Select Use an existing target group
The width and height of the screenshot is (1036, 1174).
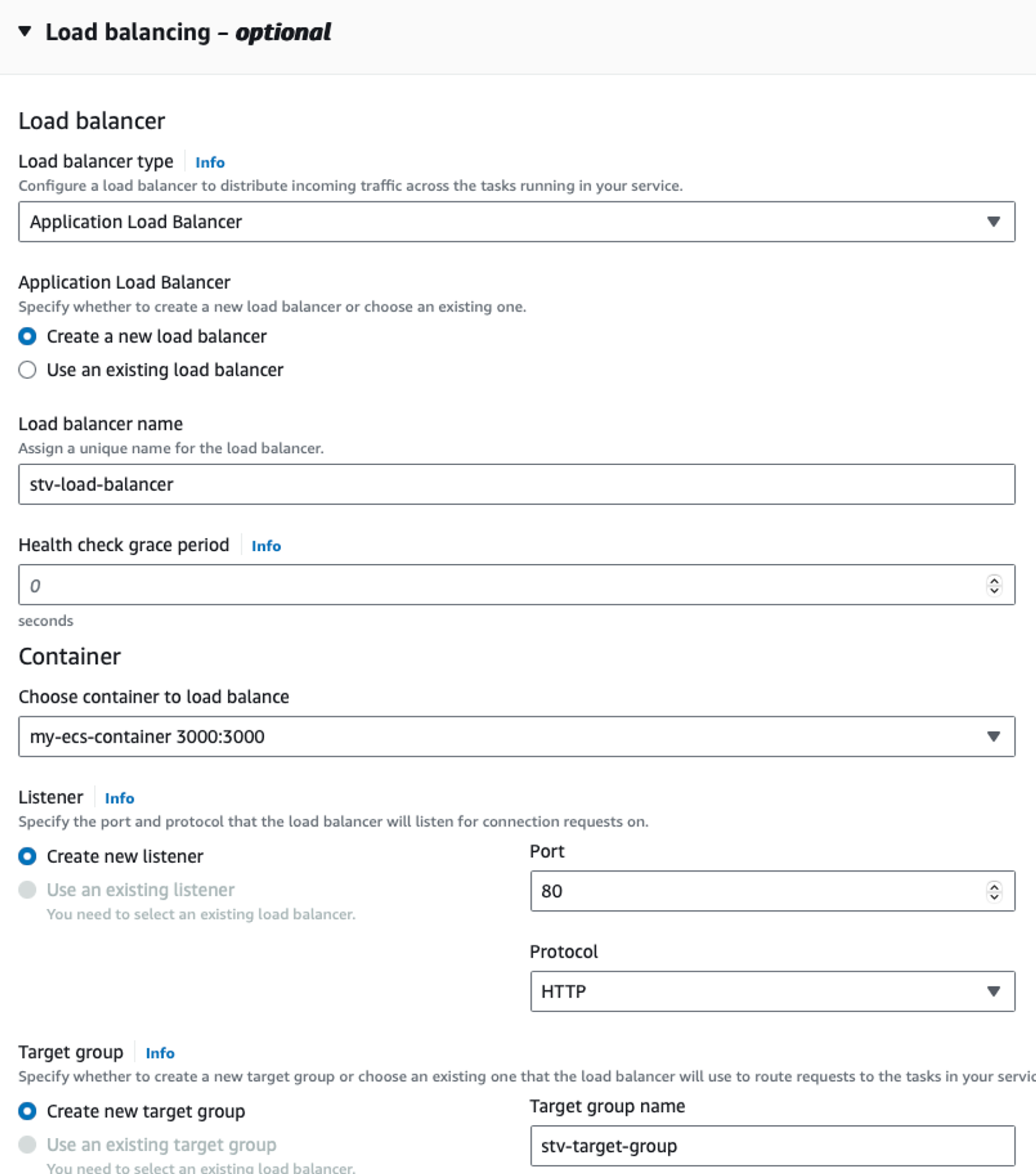(x=27, y=1144)
